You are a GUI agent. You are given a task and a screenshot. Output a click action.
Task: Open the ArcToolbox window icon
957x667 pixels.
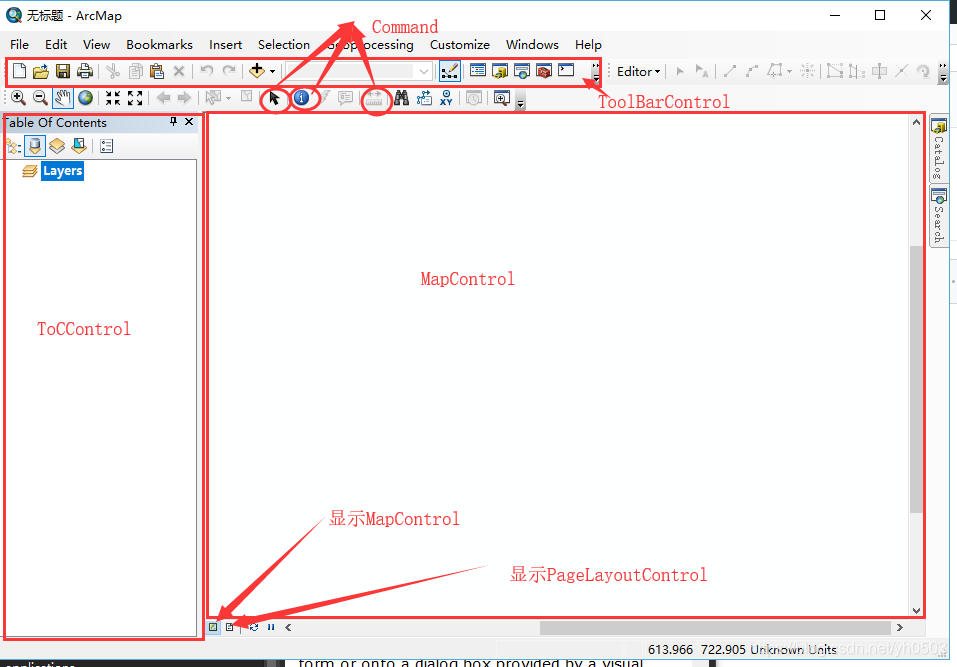coord(543,71)
